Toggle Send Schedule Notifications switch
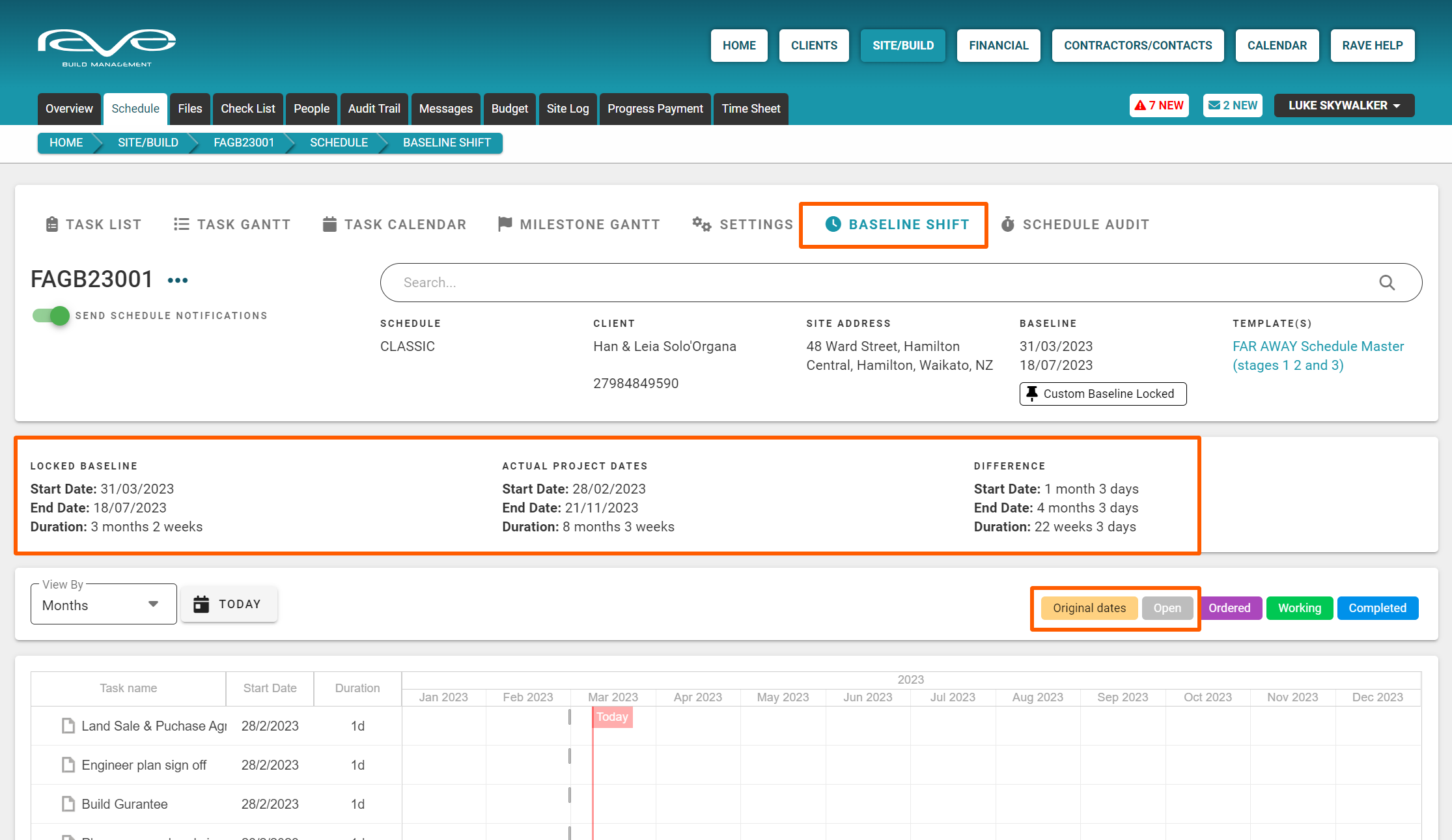The height and width of the screenshot is (840, 1452). tap(51, 316)
